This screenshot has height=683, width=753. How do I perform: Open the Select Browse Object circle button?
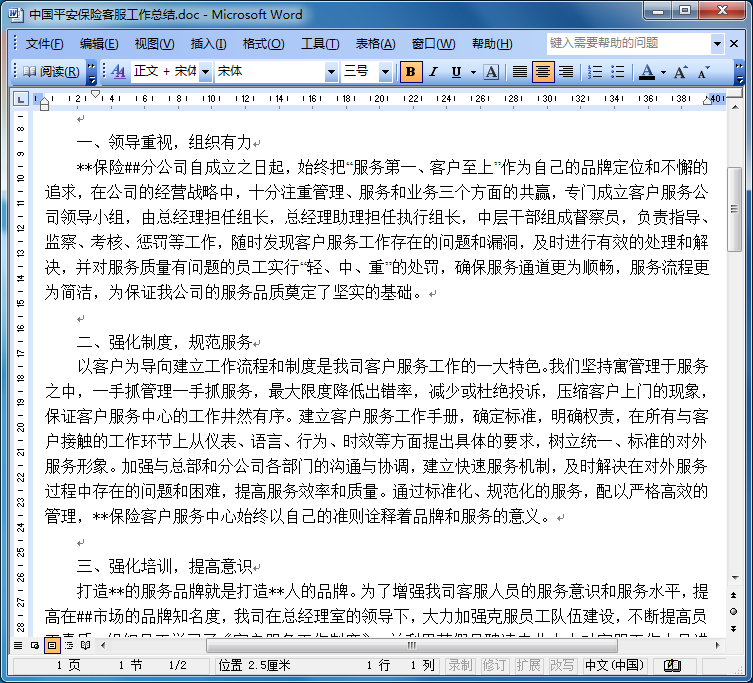(x=734, y=611)
